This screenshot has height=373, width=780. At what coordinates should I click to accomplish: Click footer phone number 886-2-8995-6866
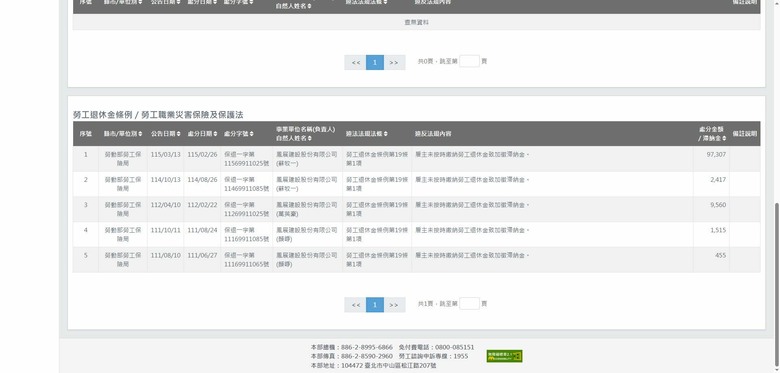(x=367, y=347)
